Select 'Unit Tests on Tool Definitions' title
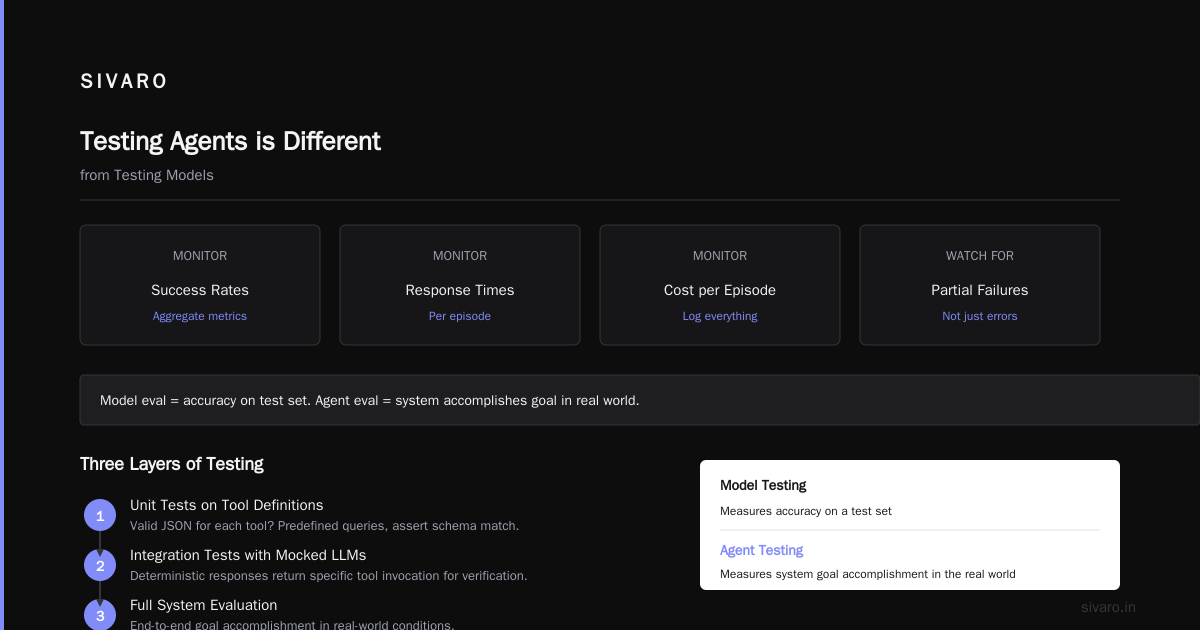1200x630 pixels. coord(227,505)
